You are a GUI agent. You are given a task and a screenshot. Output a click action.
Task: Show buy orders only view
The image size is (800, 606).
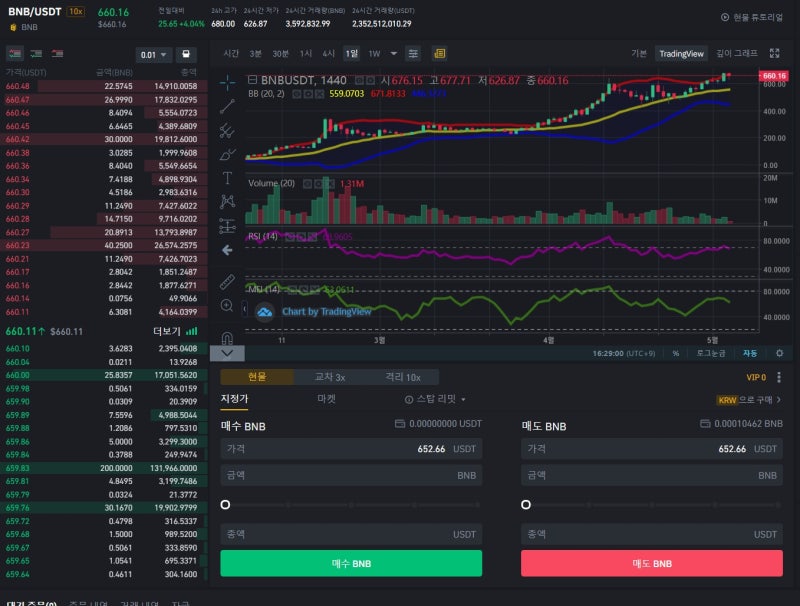(x=36, y=54)
